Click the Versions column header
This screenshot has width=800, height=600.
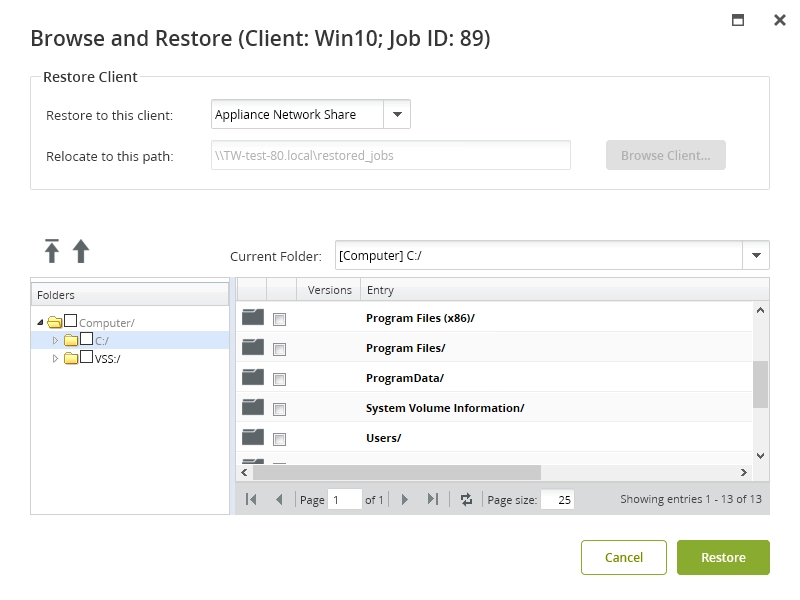click(x=329, y=290)
